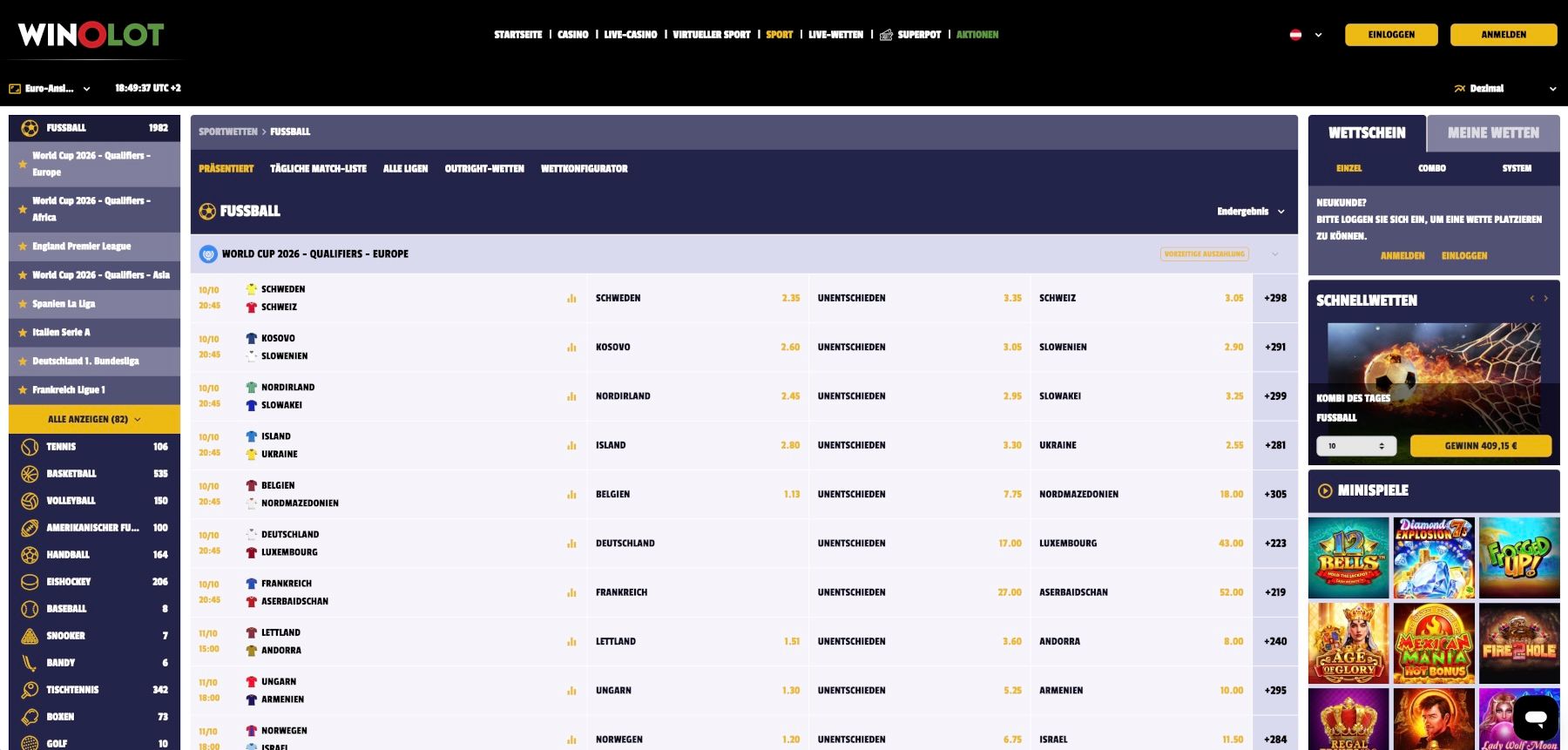1568x750 pixels.
Task: Click the Einloggen button in header
Action: pyautogui.click(x=1391, y=35)
